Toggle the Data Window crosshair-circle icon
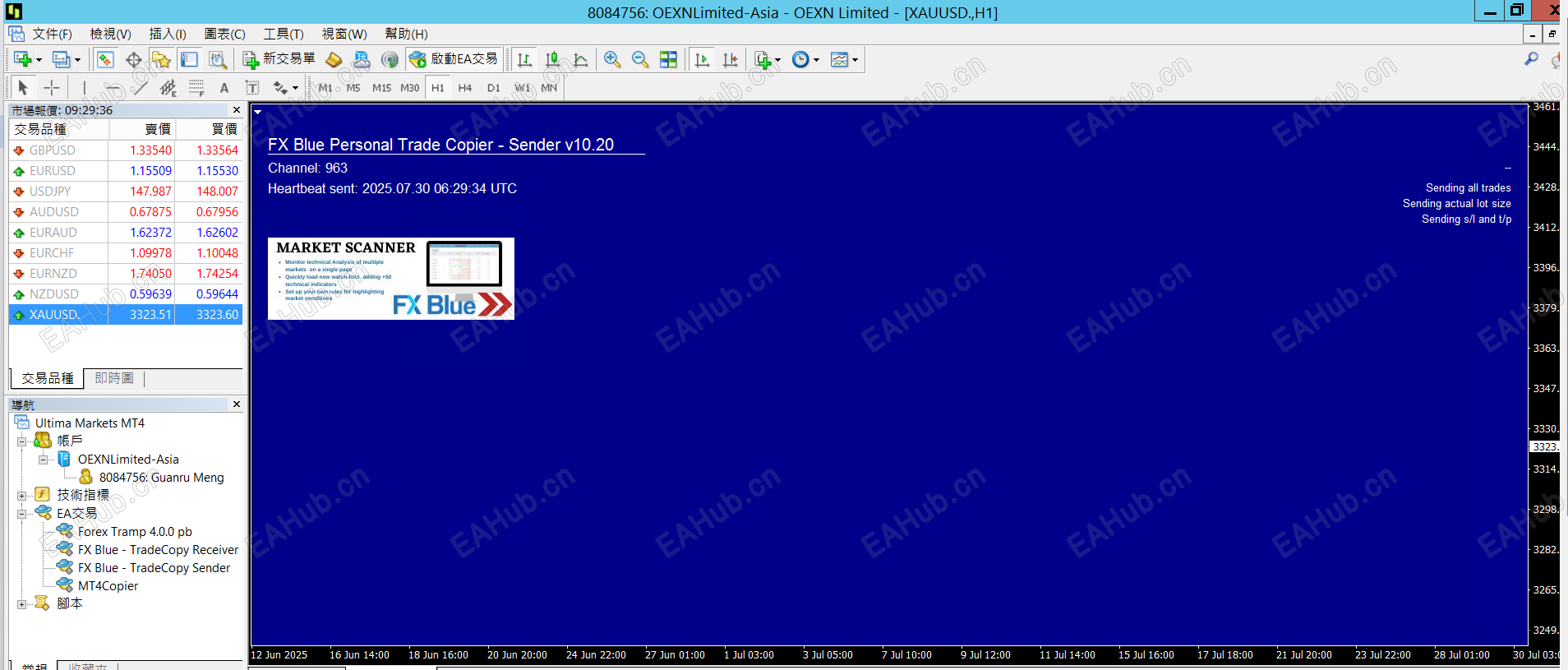Viewport: 1568px width, 670px height. point(133,59)
